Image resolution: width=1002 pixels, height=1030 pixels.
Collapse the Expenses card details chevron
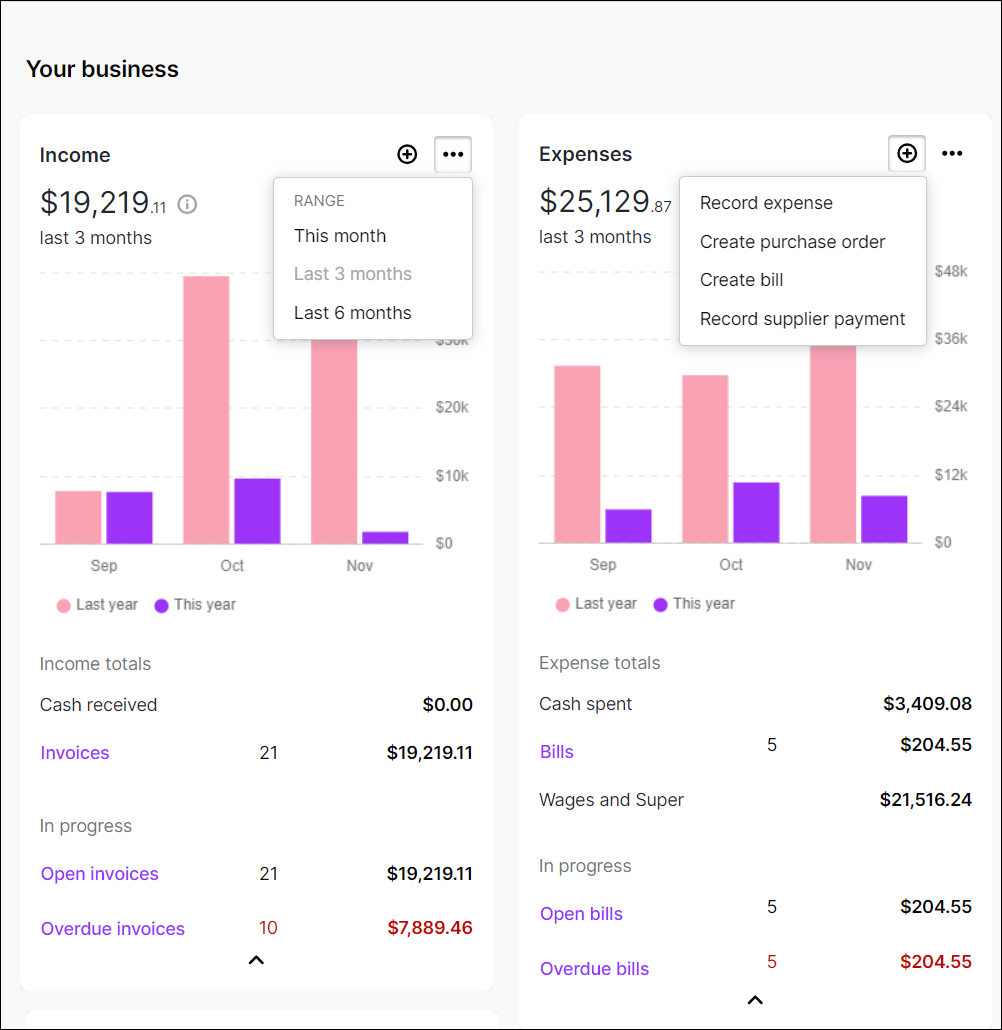click(x=755, y=1000)
